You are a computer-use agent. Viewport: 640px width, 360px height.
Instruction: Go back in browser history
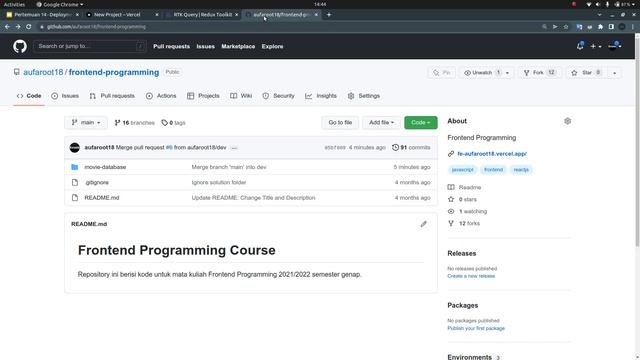[x=7, y=27]
